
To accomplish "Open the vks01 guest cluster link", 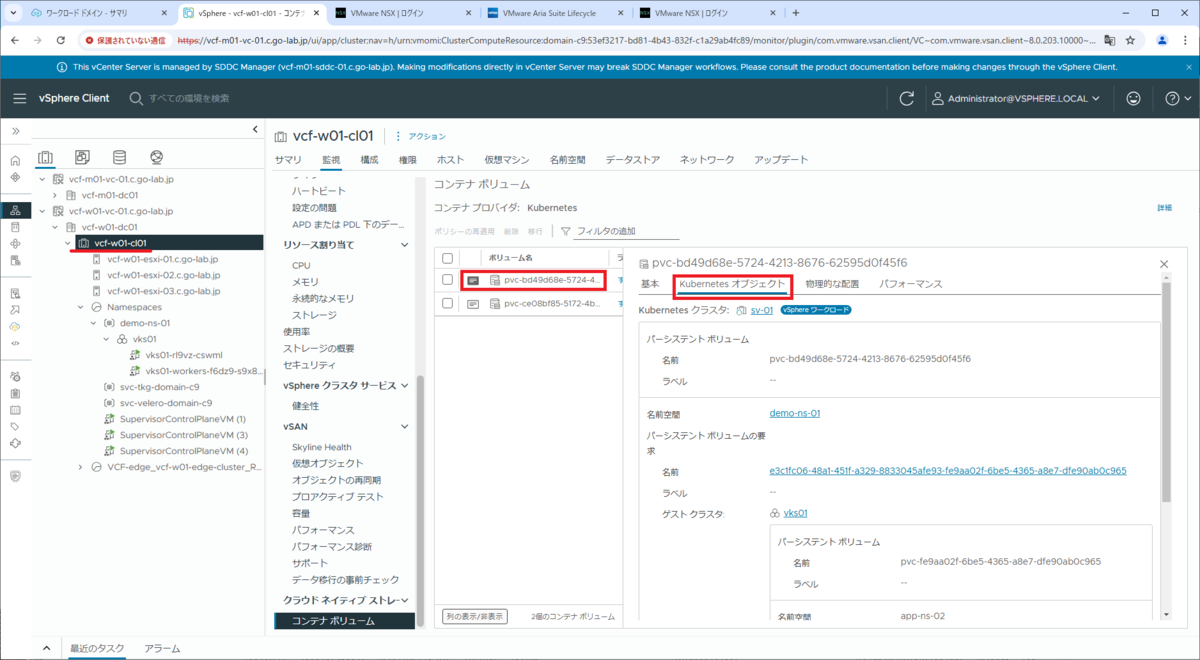I will [796, 513].
